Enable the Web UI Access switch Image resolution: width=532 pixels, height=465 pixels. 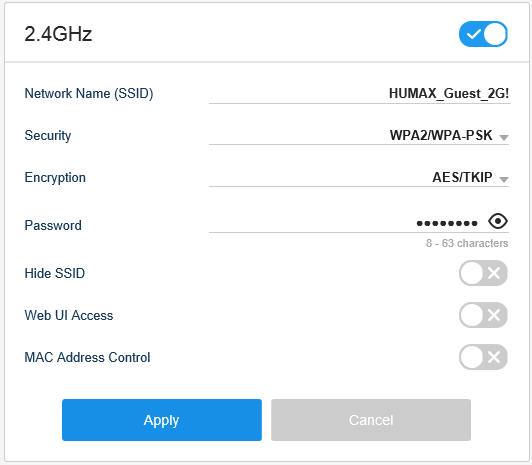coord(483,315)
